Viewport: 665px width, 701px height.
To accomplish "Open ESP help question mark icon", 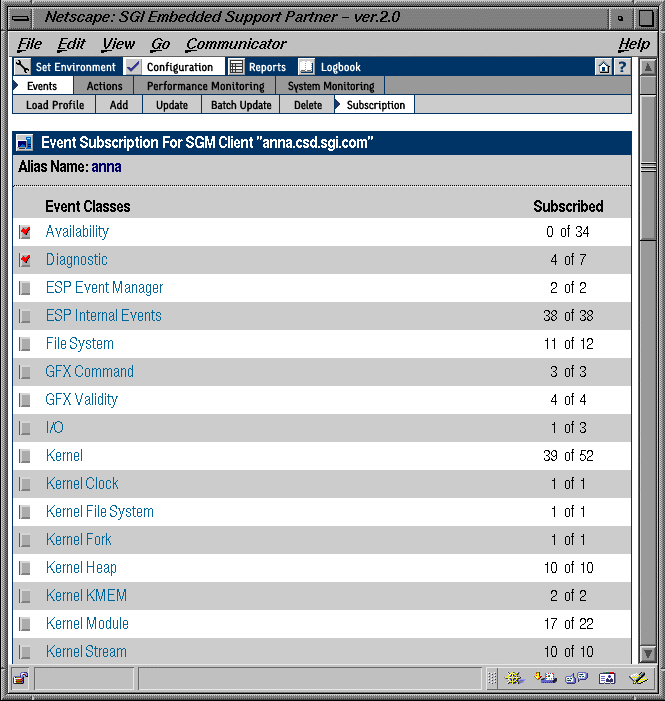I will coord(622,67).
